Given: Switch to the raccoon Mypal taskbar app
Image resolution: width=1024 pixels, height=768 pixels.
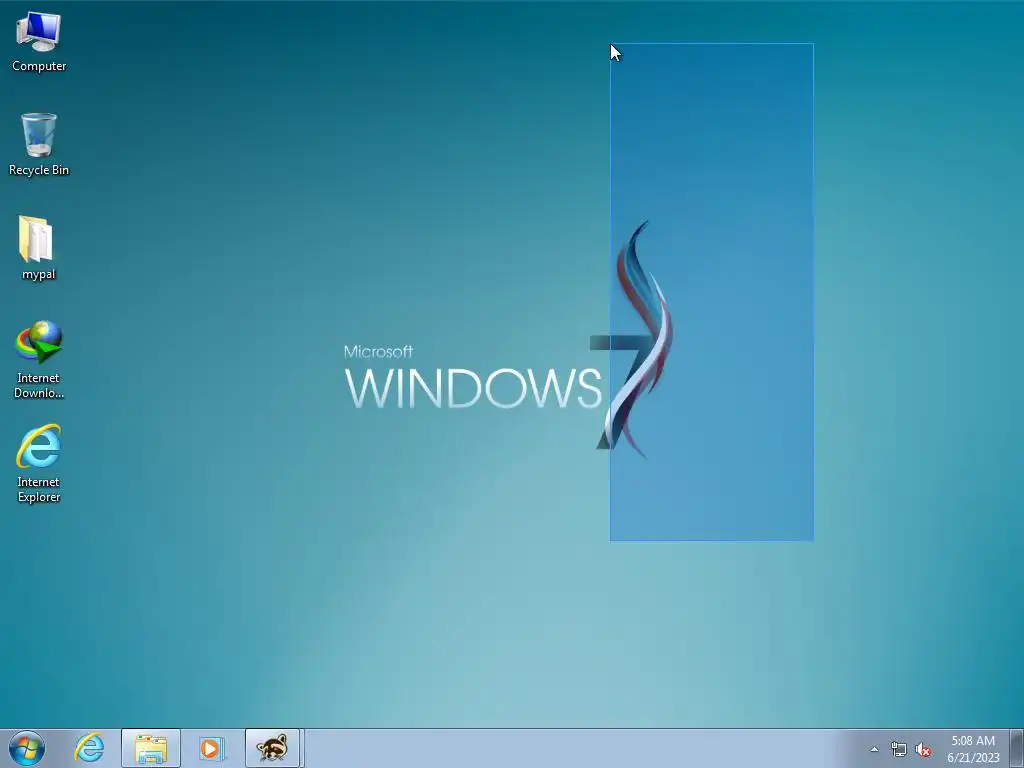Looking at the screenshot, I should [x=272, y=748].
